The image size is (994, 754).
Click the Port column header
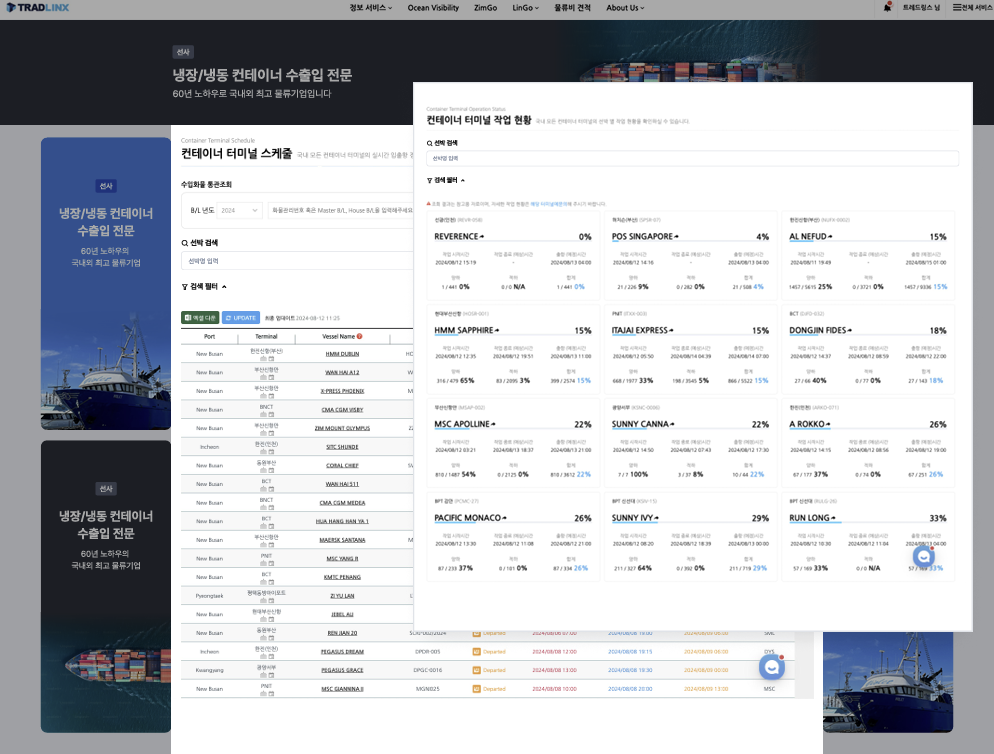(x=209, y=337)
